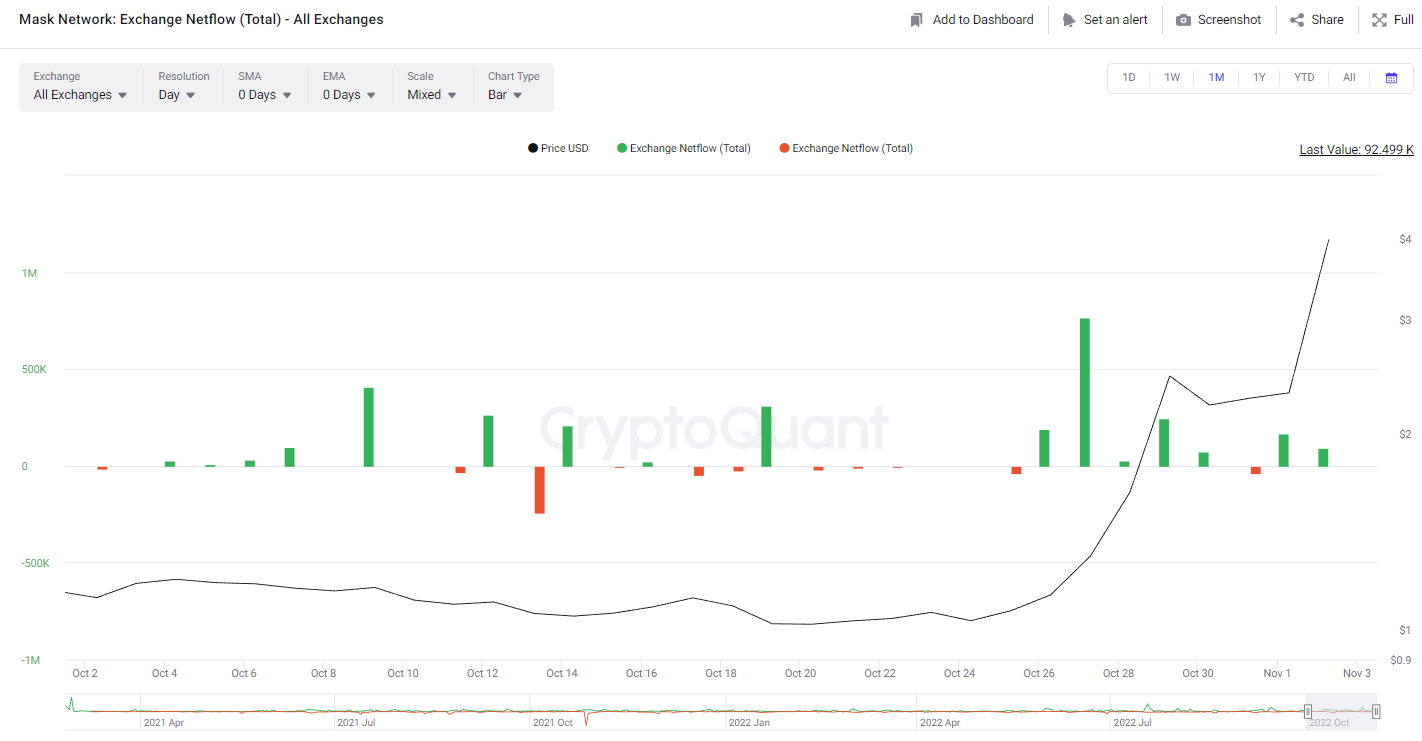Click the Full screen expand icon
The height and width of the screenshot is (741, 1422).
pyautogui.click(x=1379, y=20)
